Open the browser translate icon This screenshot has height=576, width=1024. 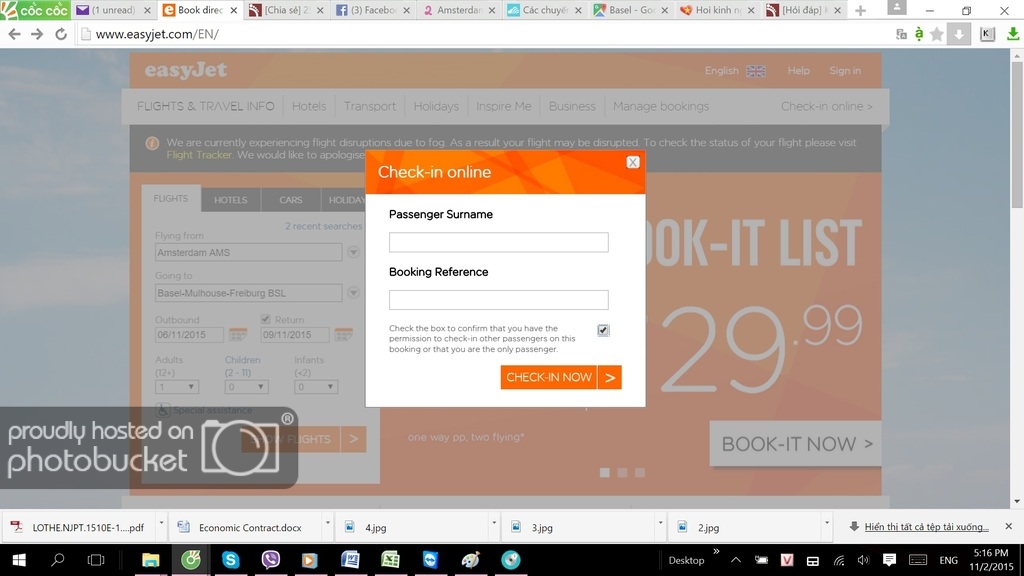coord(901,34)
